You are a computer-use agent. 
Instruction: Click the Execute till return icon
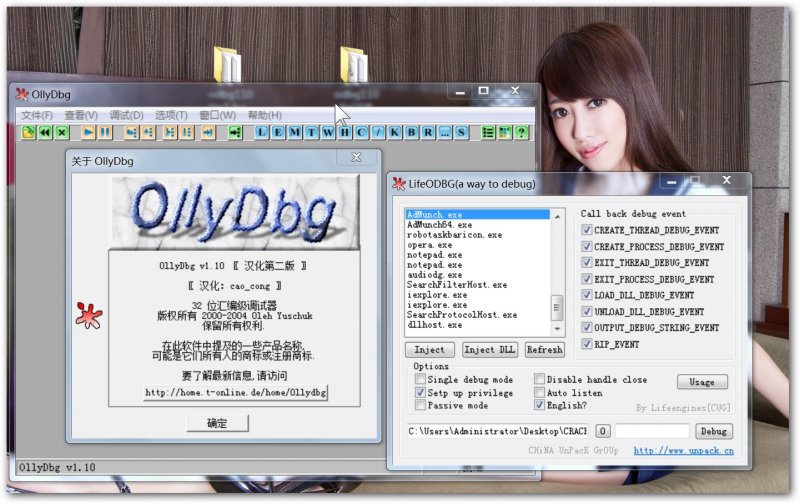[208, 133]
